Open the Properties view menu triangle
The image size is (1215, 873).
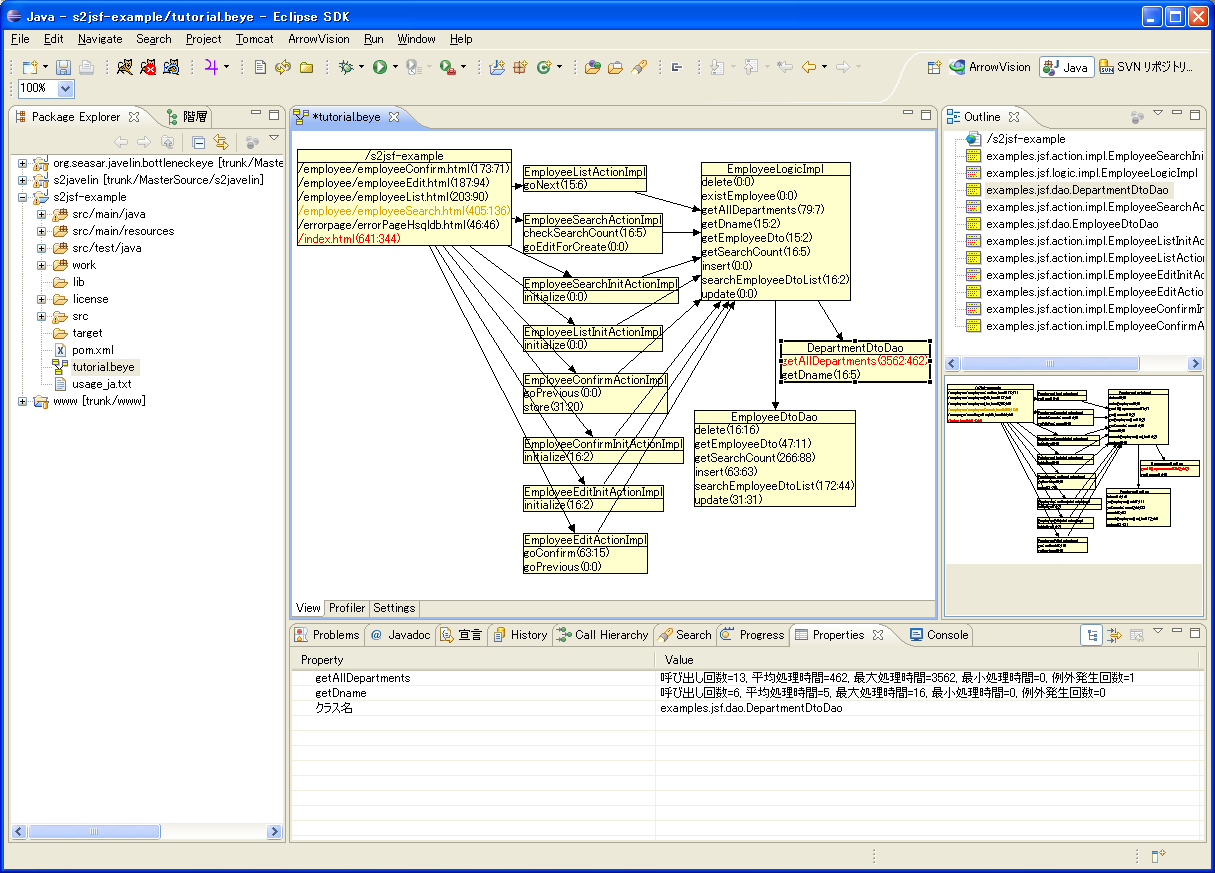[x=1158, y=632]
